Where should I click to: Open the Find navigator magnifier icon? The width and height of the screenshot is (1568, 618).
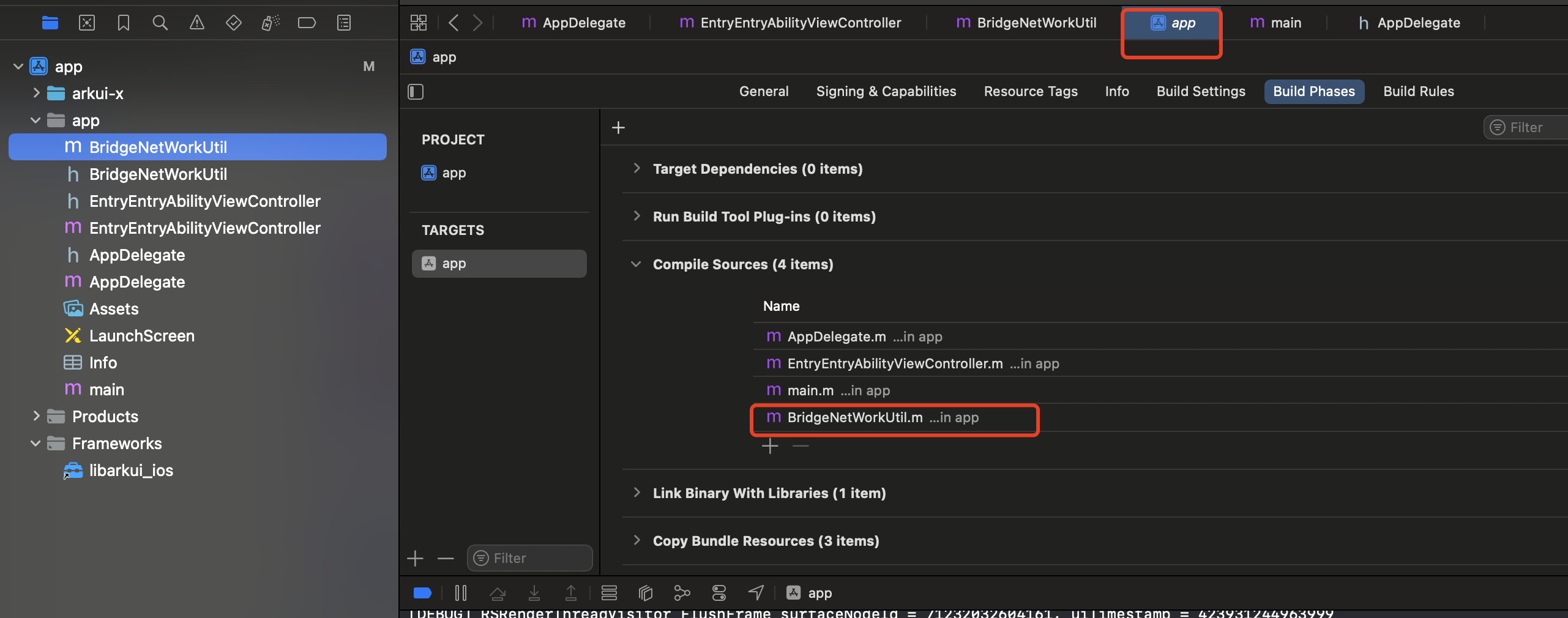[x=160, y=23]
